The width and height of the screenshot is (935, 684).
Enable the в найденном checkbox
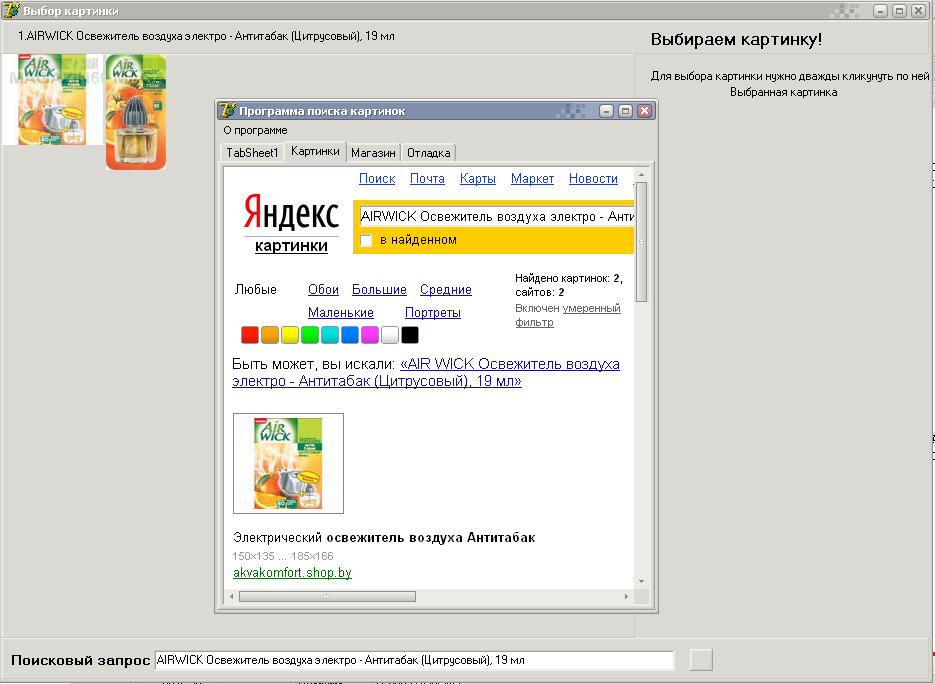[x=366, y=240]
